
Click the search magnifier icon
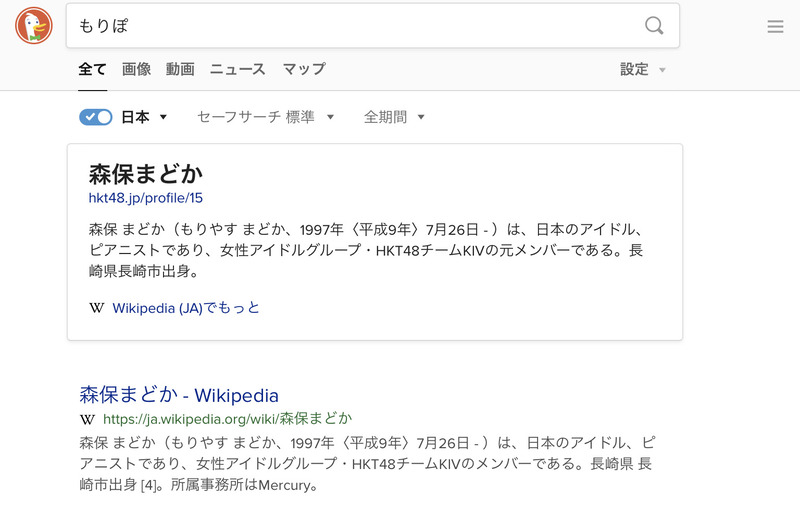pos(654,26)
